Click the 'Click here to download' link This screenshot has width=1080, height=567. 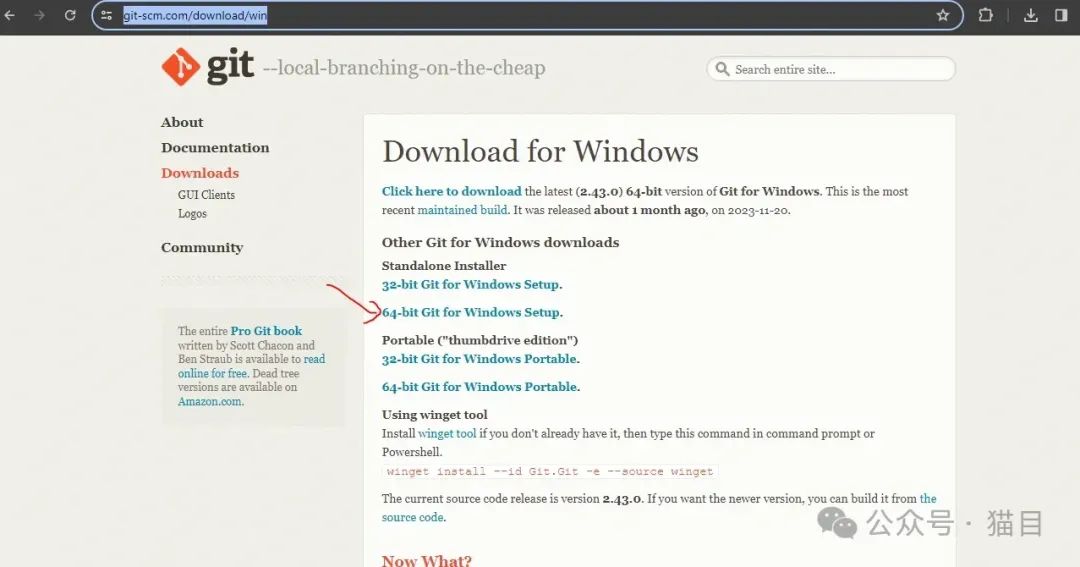(x=452, y=192)
